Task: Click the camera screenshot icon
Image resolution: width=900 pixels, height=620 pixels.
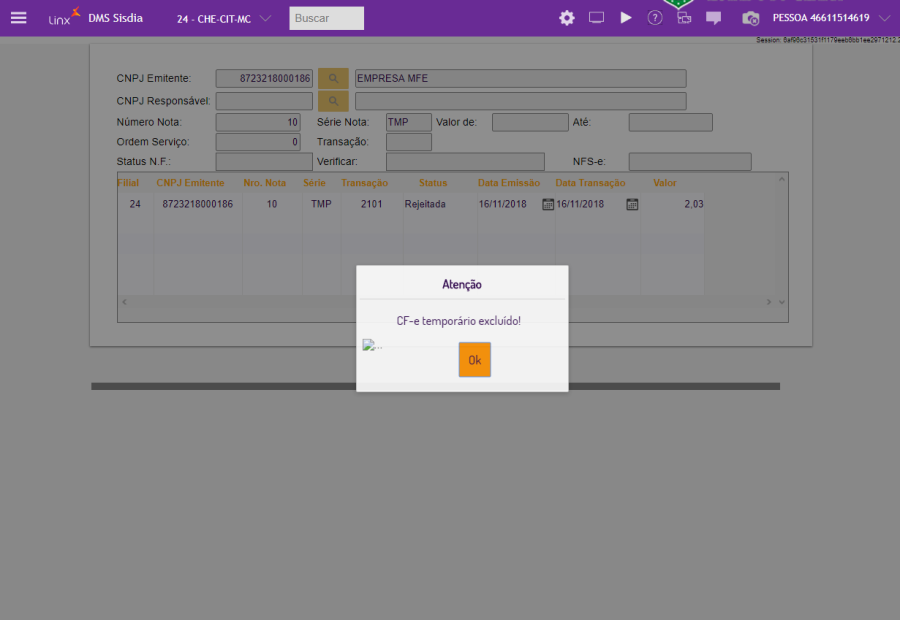Action: click(x=750, y=18)
